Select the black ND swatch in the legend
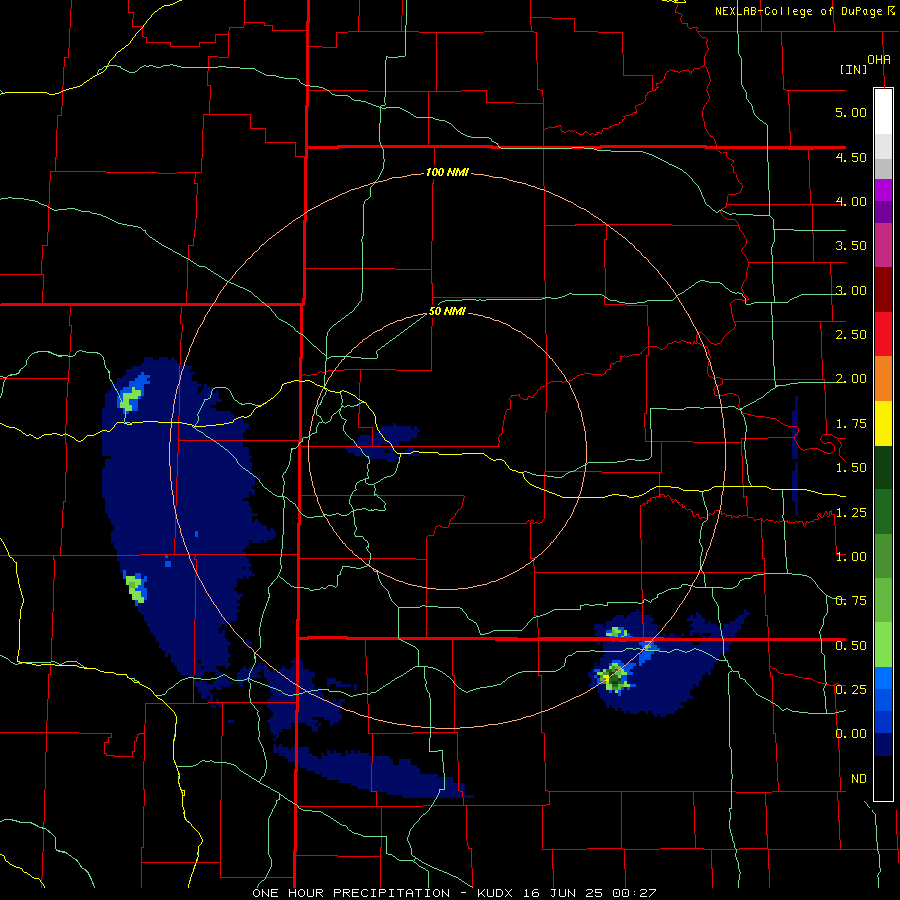The image size is (900, 900). pyautogui.click(x=883, y=778)
